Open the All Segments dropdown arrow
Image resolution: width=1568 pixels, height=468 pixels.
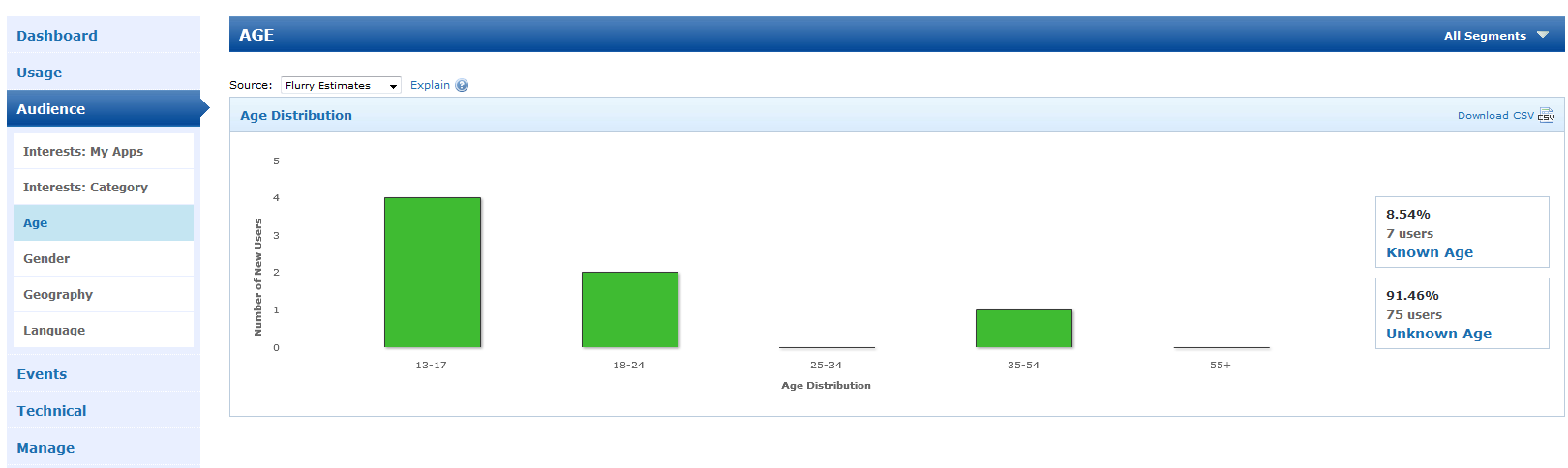click(x=1543, y=35)
